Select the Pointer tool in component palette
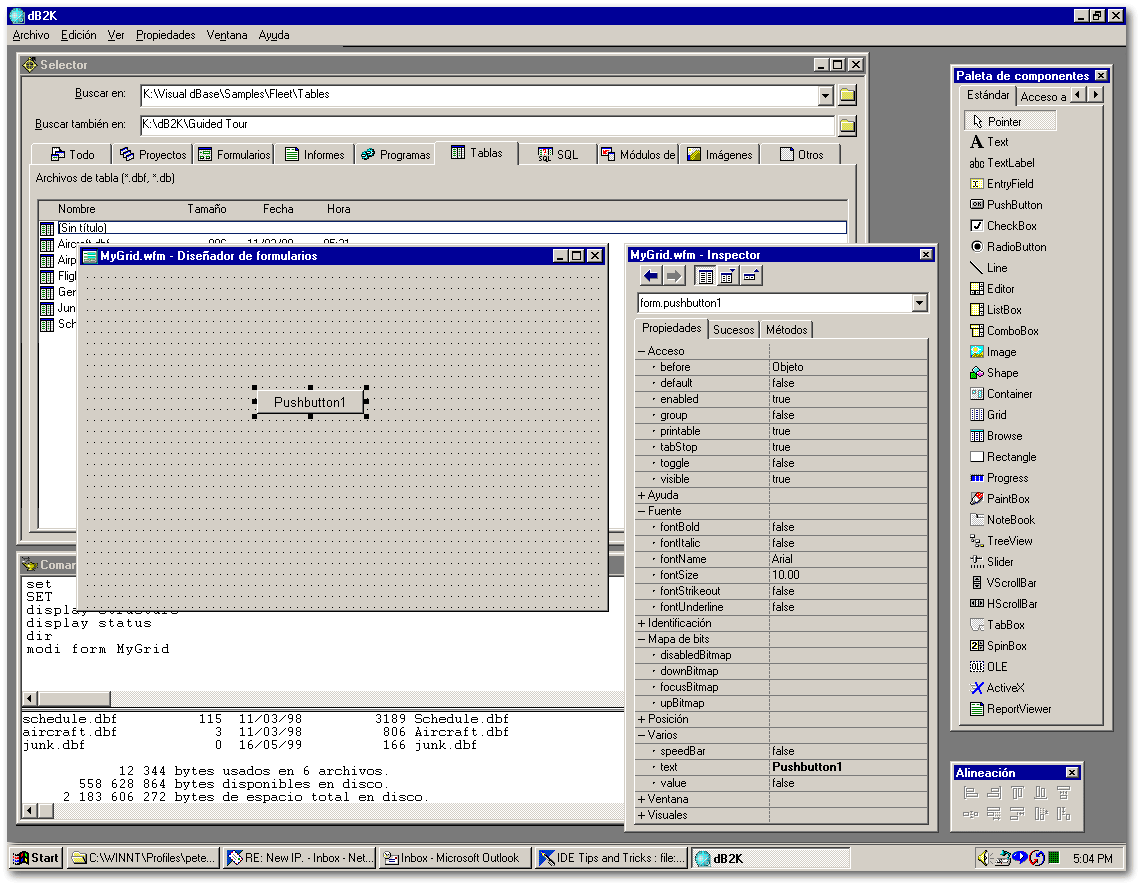 click(x=1010, y=121)
